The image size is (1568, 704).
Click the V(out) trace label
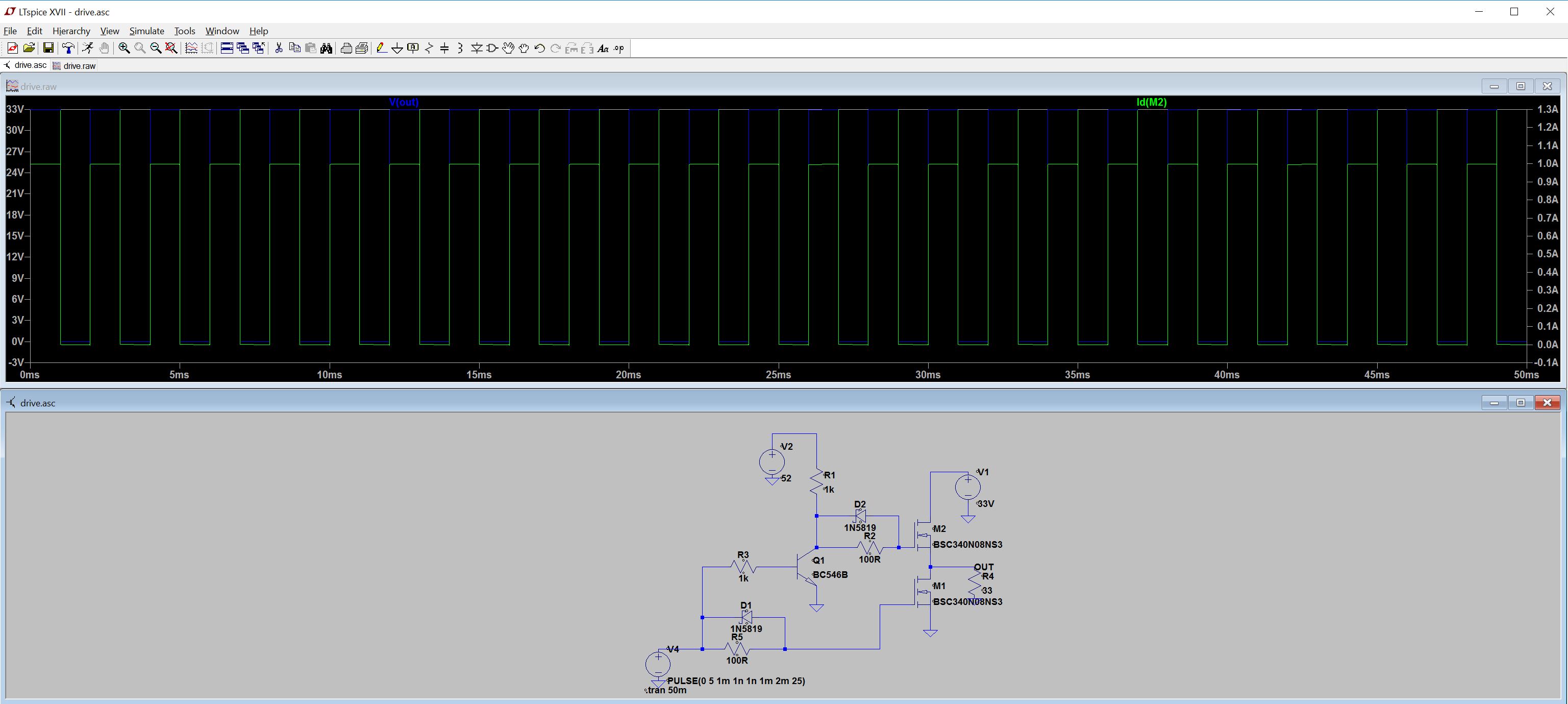tap(404, 102)
